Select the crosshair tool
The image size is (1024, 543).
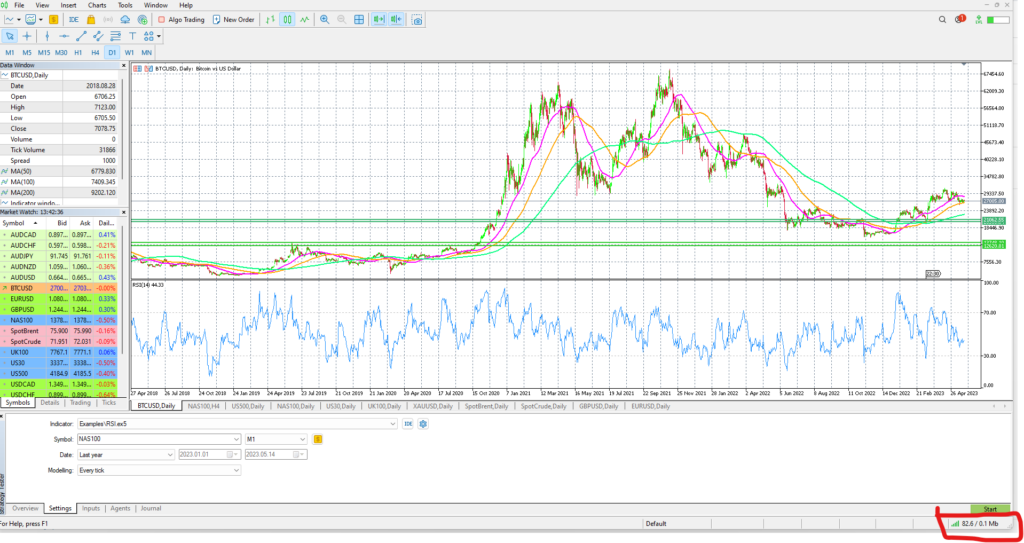27,36
